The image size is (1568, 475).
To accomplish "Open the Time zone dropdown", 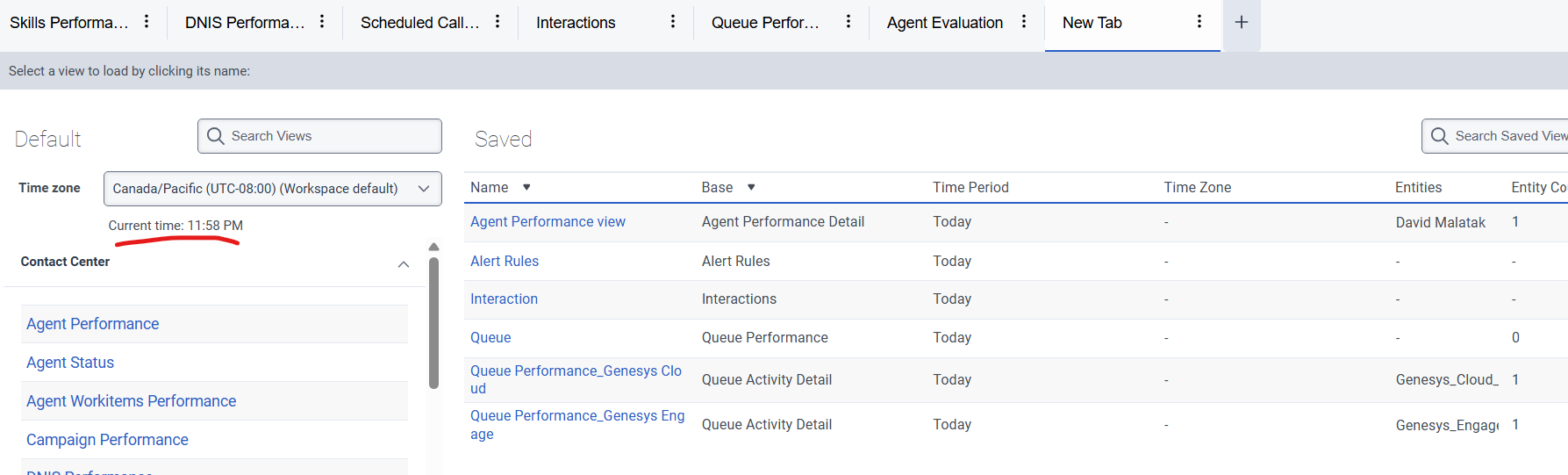I will point(272,189).
